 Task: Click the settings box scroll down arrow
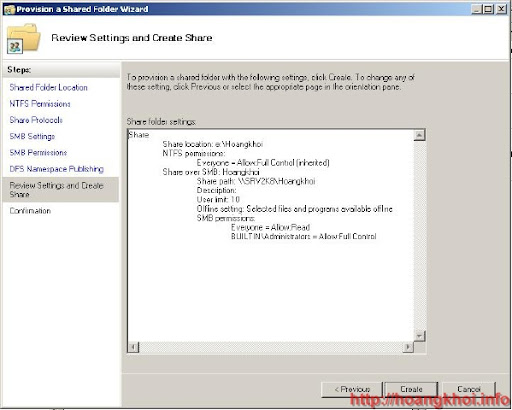pos(419,336)
